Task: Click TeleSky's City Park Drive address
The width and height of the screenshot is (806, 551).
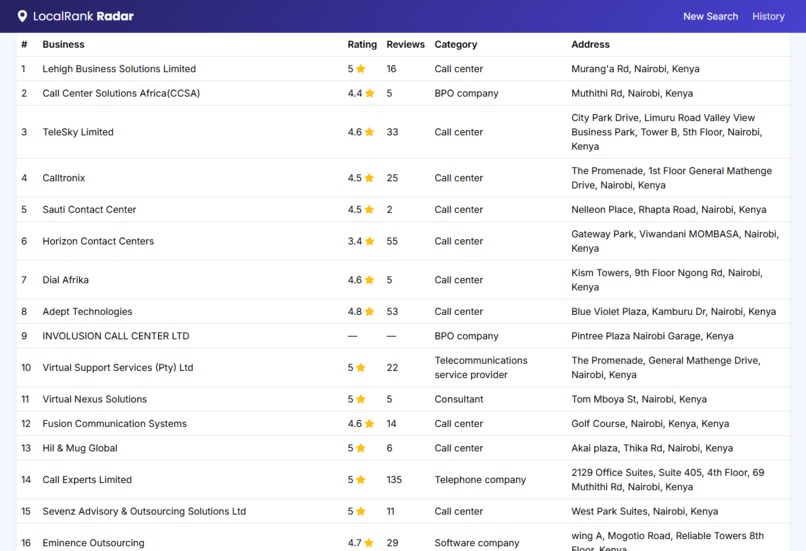Action: (x=667, y=132)
